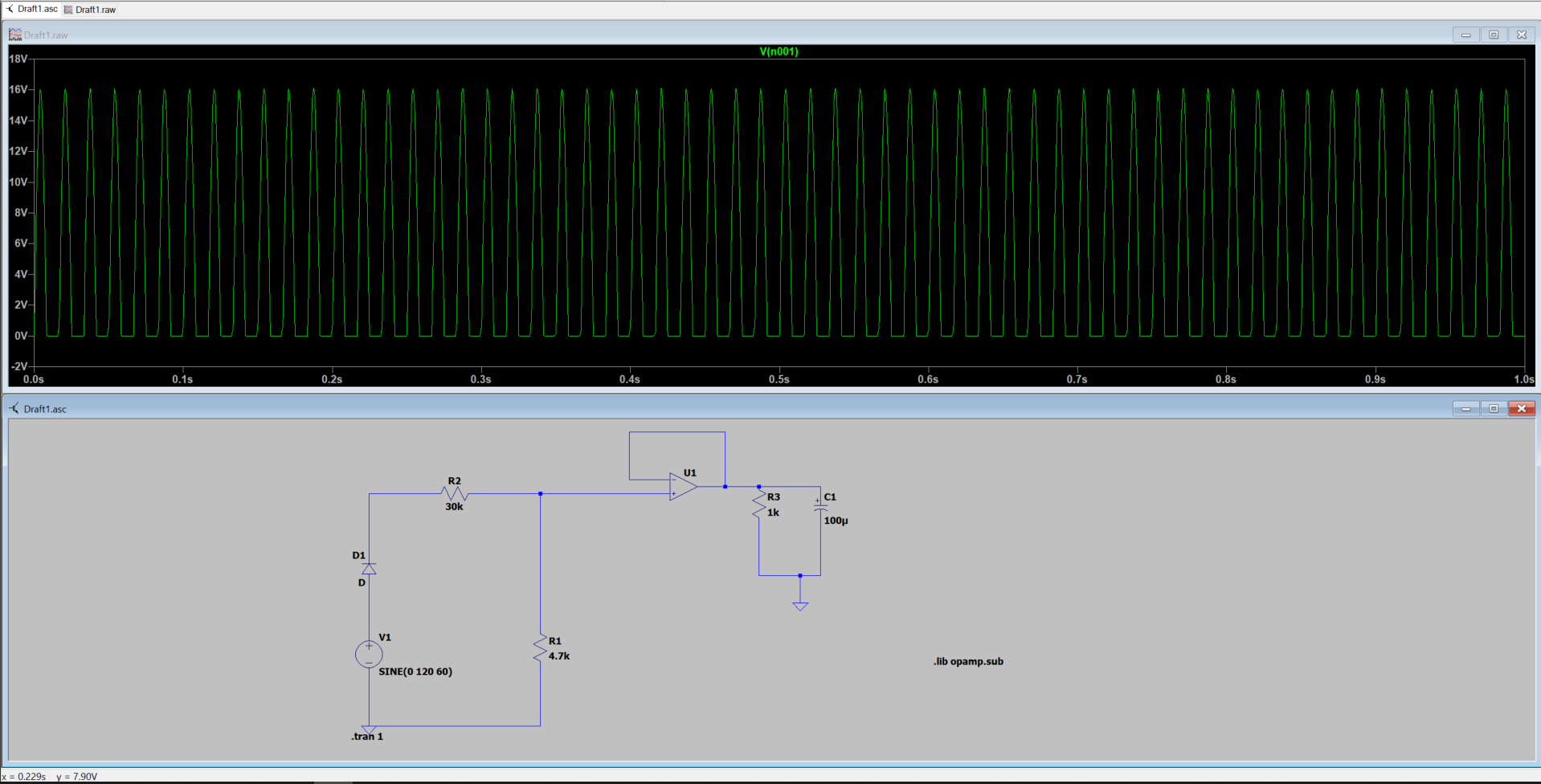
Task: Click the ground symbol below C1
Action: 800,606
